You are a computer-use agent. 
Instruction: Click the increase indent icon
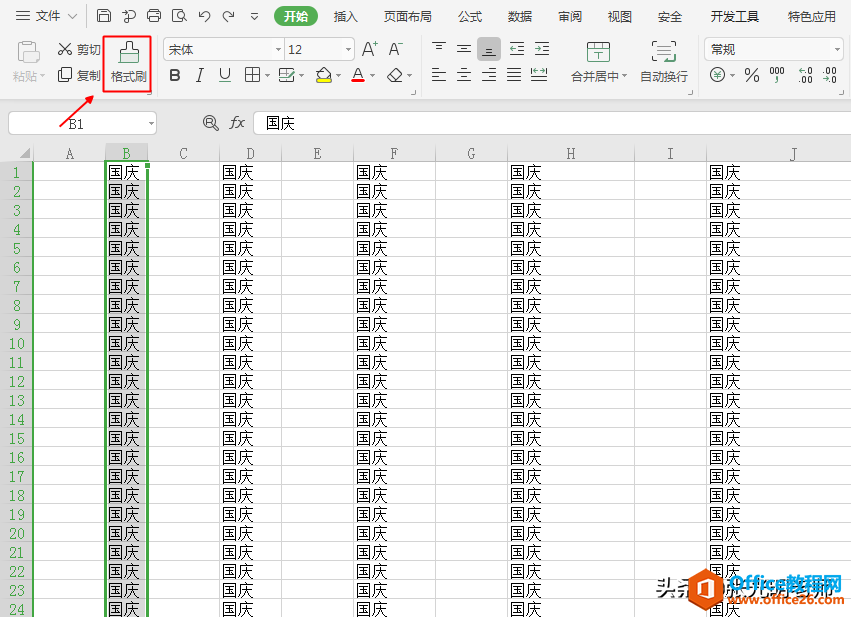coord(541,49)
